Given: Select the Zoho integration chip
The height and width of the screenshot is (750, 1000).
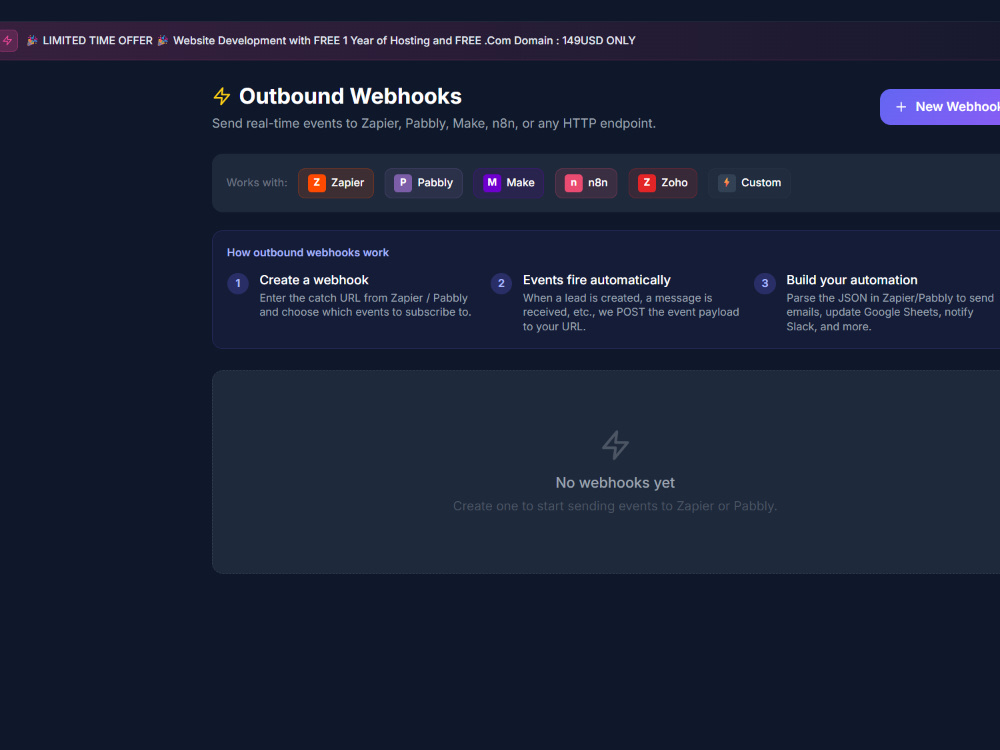Looking at the screenshot, I should coord(663,183).
